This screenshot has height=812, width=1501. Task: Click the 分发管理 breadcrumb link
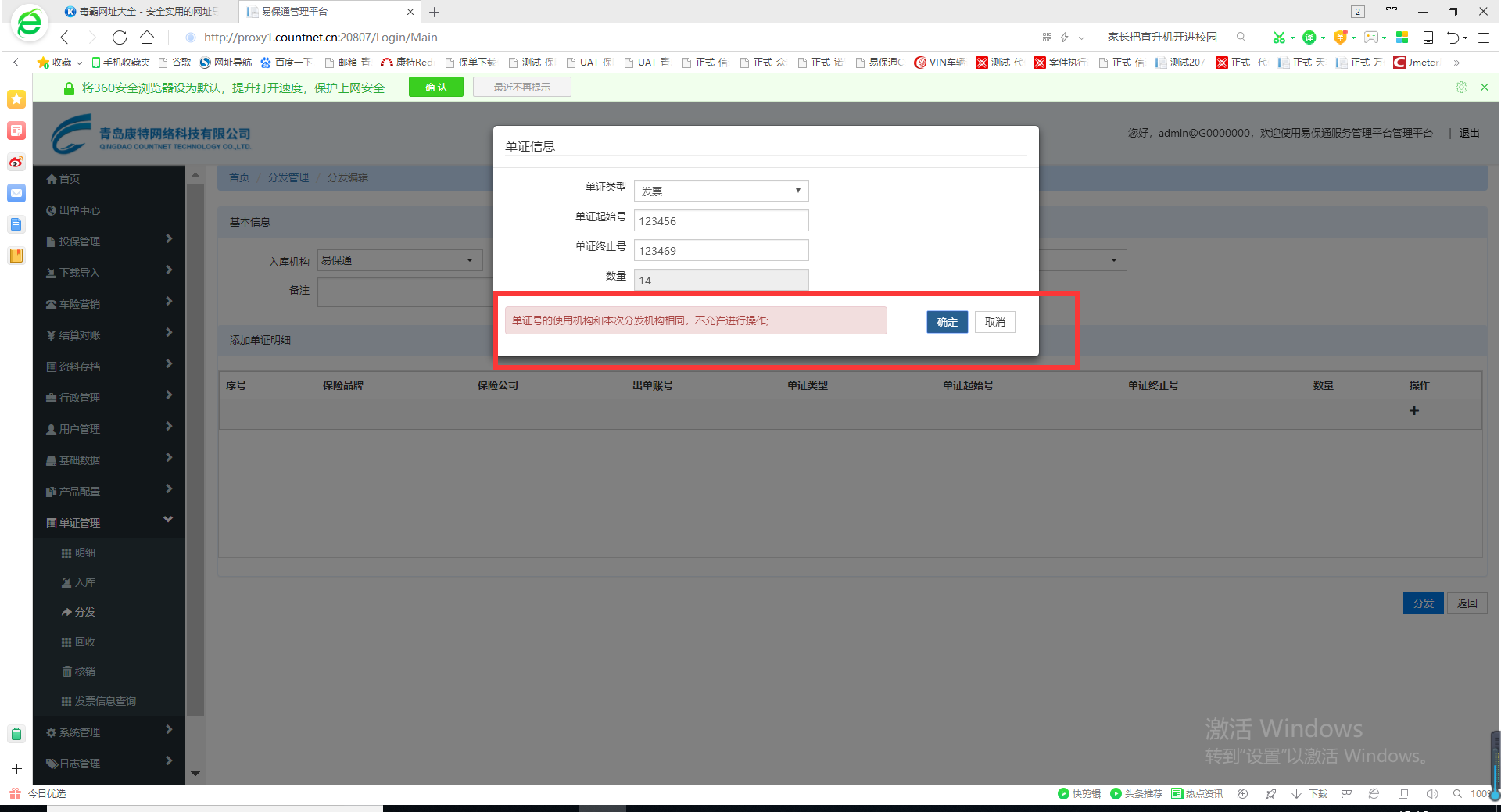pyautogui.click(x=288, y=177)
